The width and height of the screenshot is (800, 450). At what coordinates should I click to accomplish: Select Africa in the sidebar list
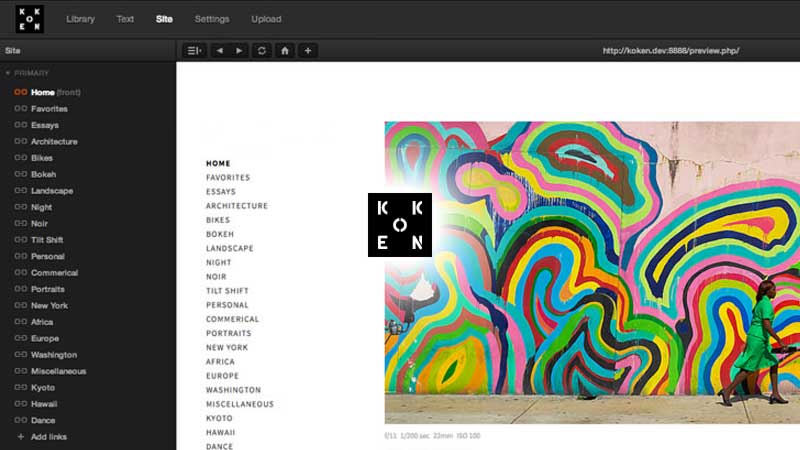tap(42, 322)
